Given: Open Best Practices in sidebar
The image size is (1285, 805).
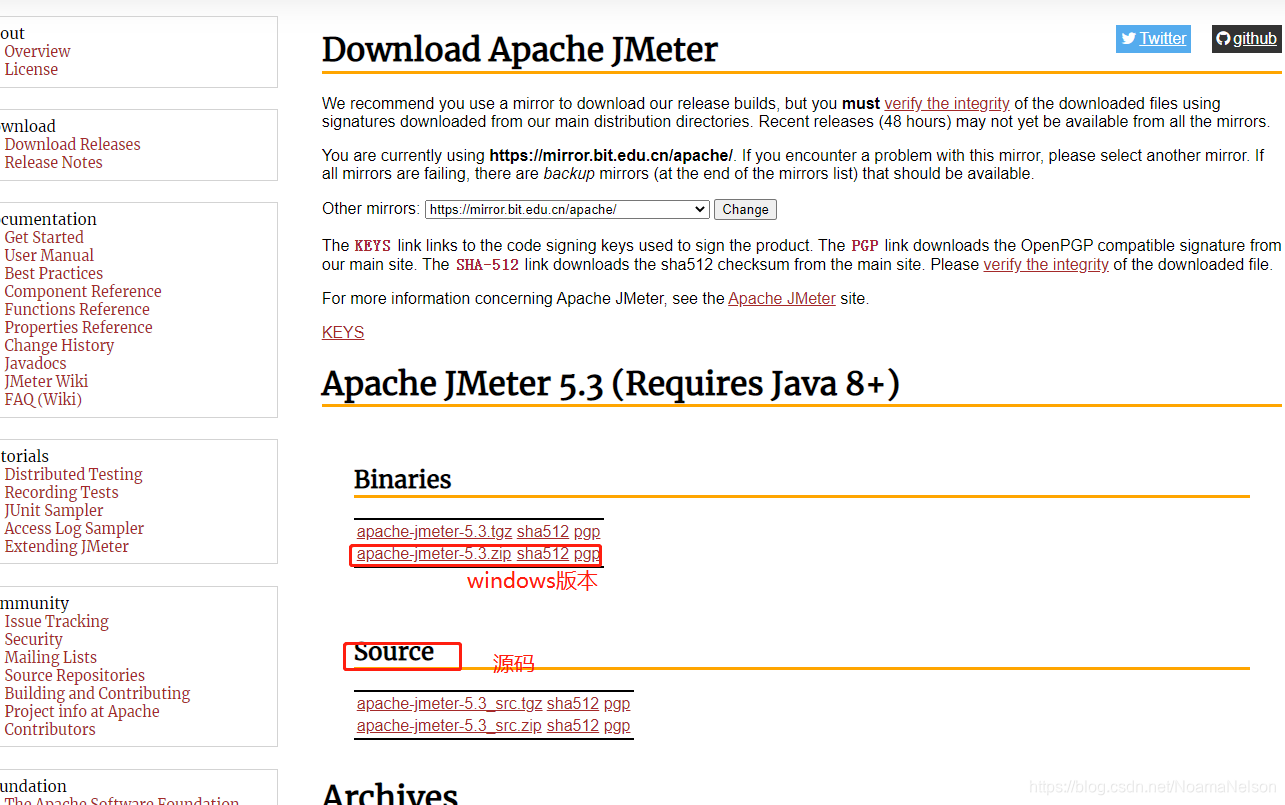Looking at the screenshot, I should coord(53,273).
